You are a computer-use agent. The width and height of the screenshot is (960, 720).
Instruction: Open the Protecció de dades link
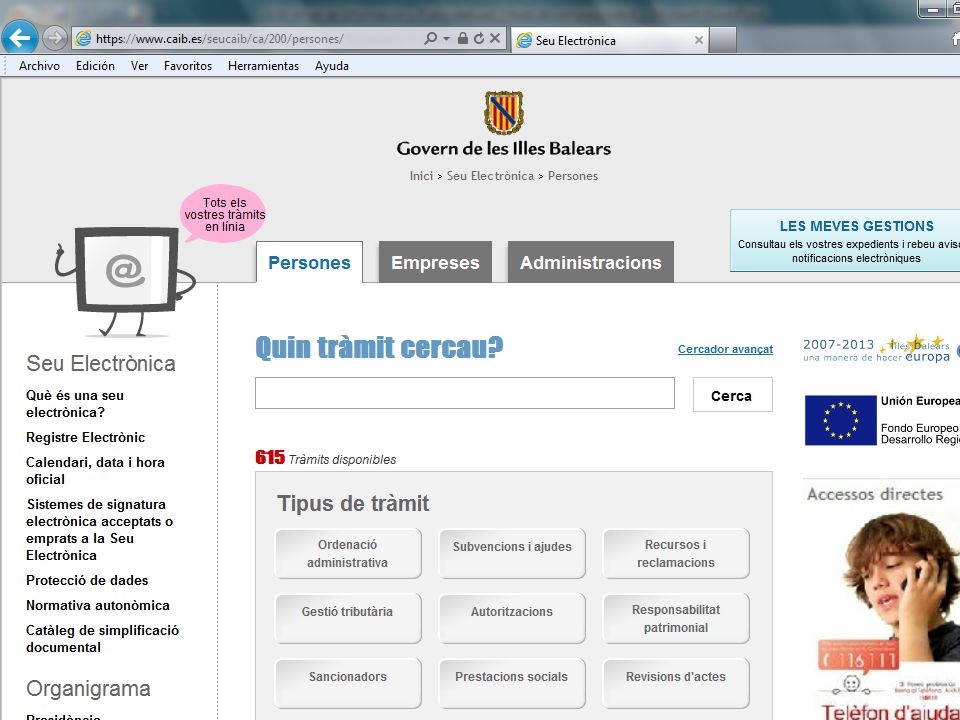pos(87,580)
